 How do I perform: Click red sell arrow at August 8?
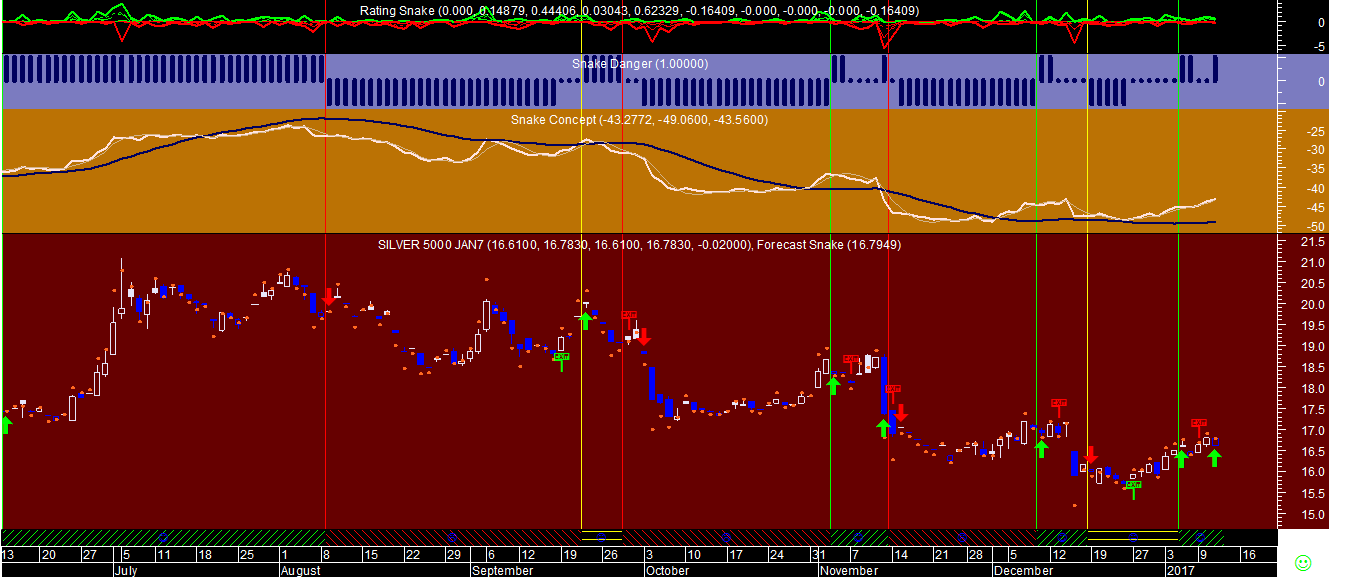tap(328, 297)
